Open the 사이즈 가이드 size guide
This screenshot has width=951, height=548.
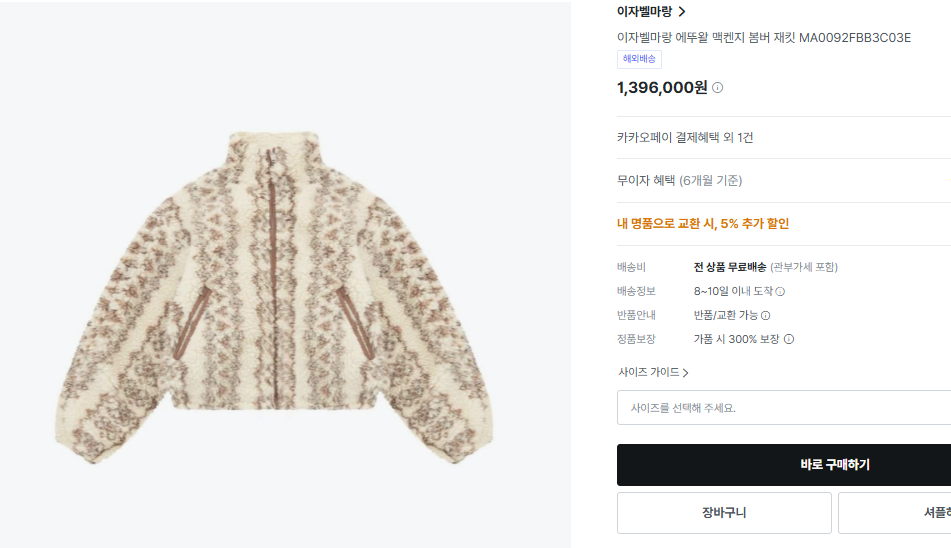(649, 372)
